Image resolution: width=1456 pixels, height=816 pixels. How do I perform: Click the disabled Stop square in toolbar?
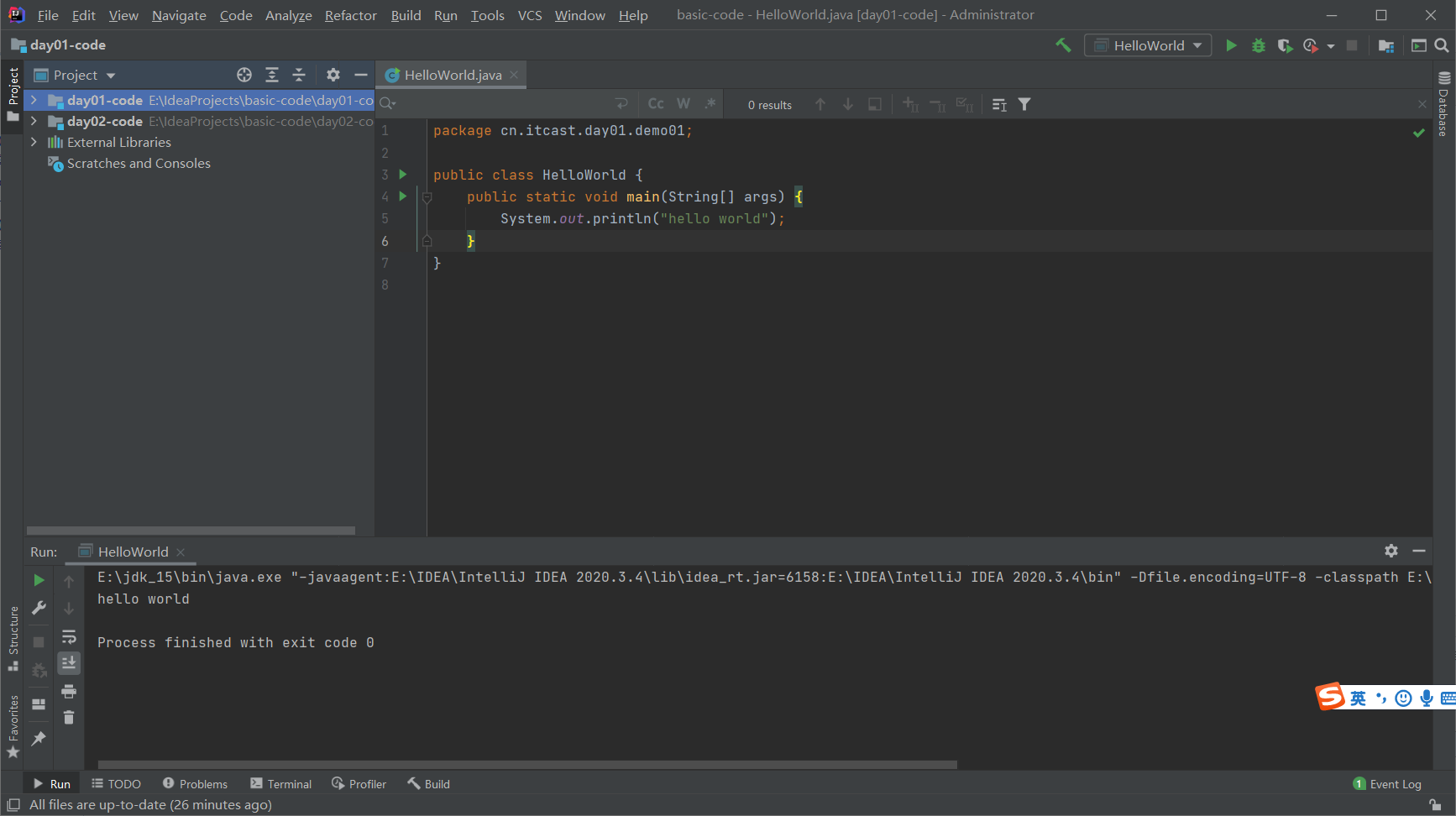pyautogui.click(x=1351, y=45)
